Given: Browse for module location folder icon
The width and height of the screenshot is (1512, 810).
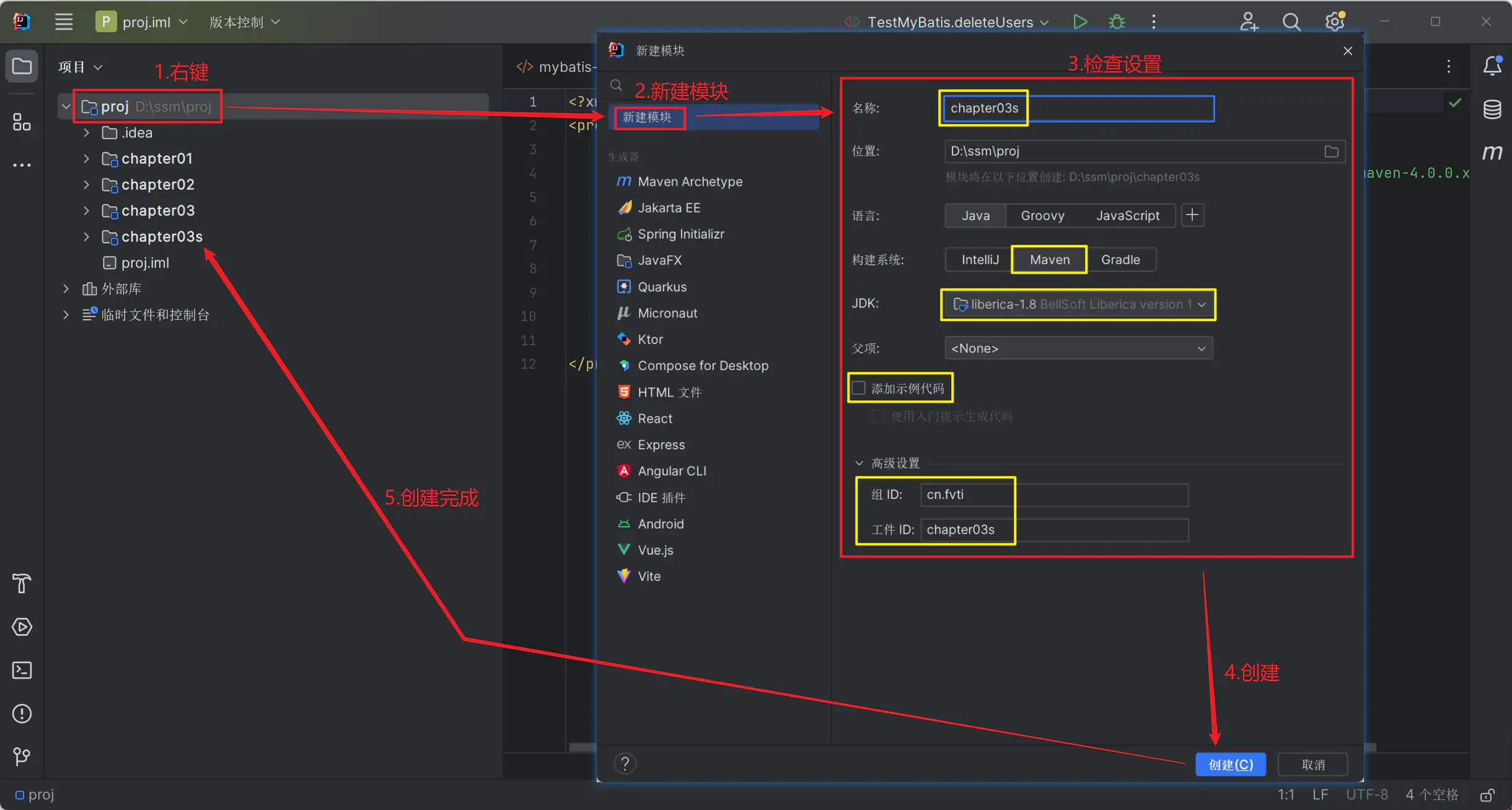Looking at the screenshot, I should pyautogui.click(x=1331, y=151).
